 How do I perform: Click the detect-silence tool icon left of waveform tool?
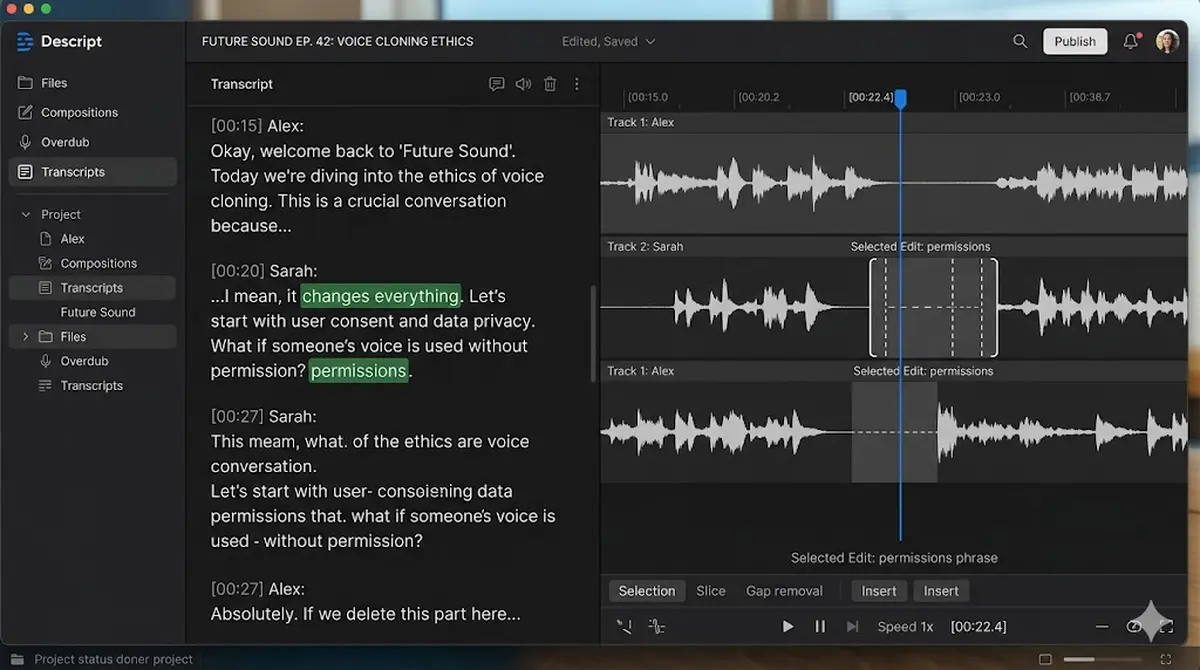pos(625,627)
